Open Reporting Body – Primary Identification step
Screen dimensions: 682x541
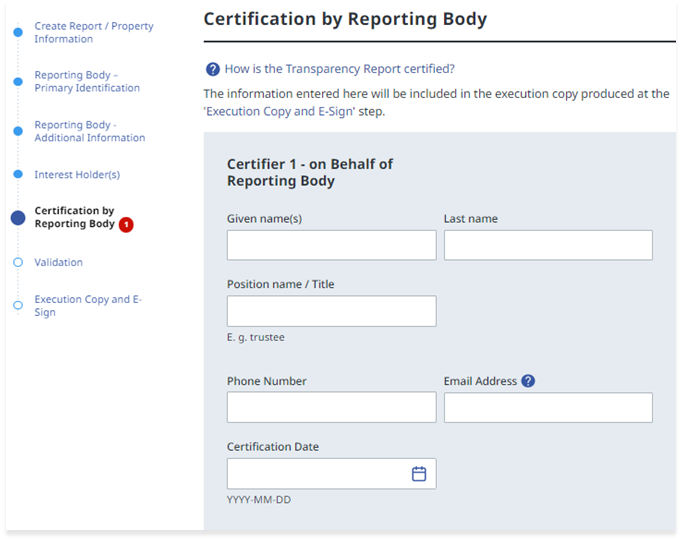[87, 81]
